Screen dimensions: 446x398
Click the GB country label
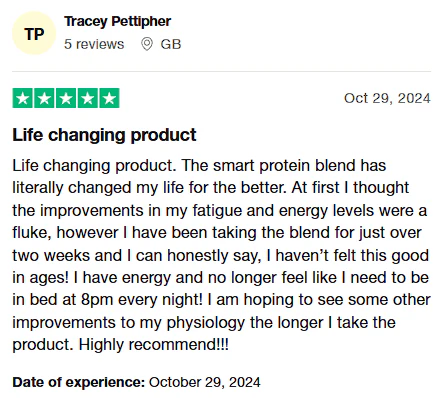(171, 44)
